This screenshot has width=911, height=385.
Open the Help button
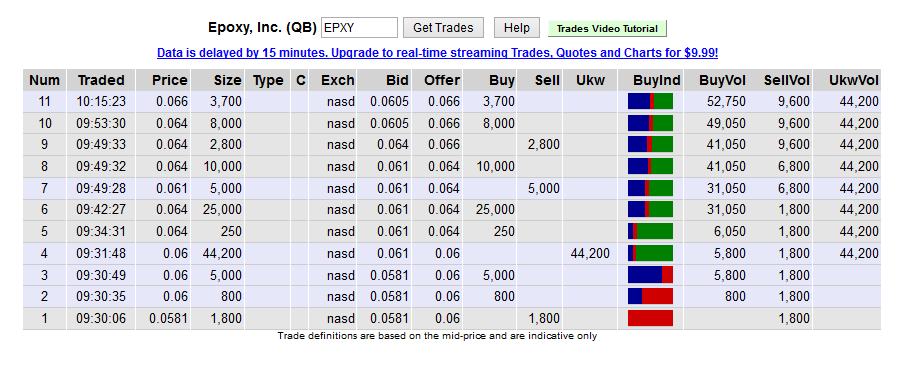click(x=517, y=28)
